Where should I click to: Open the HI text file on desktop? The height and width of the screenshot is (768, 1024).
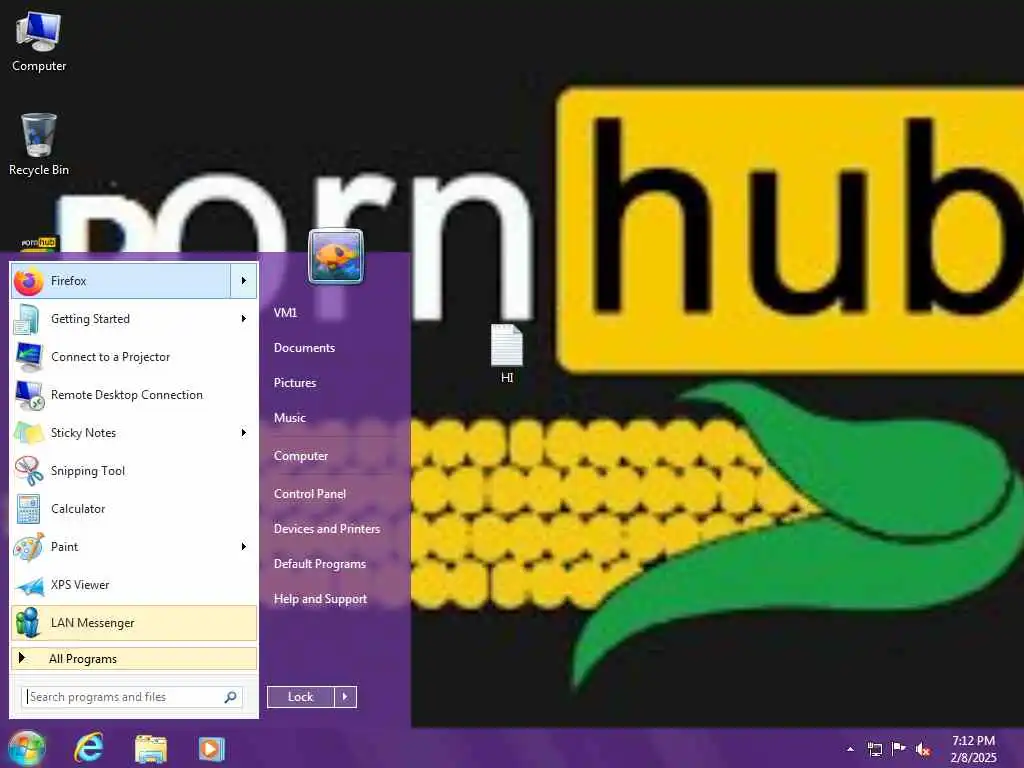click(x=507, y=353)
